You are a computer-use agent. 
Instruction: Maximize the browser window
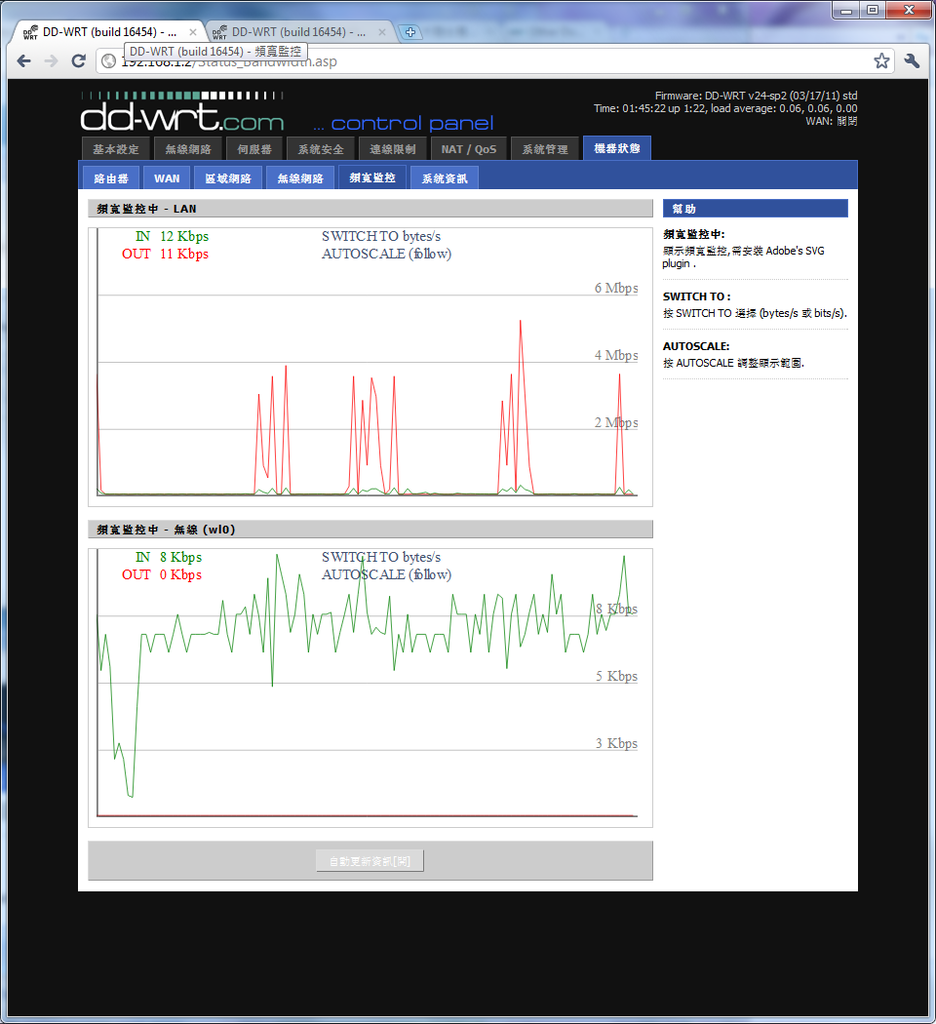click(x=873, y=10)
